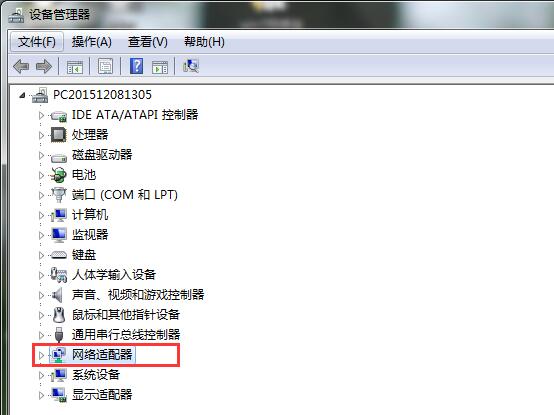
Task: Click the Back arrow toolbar icon
Action: click(21, 66)
